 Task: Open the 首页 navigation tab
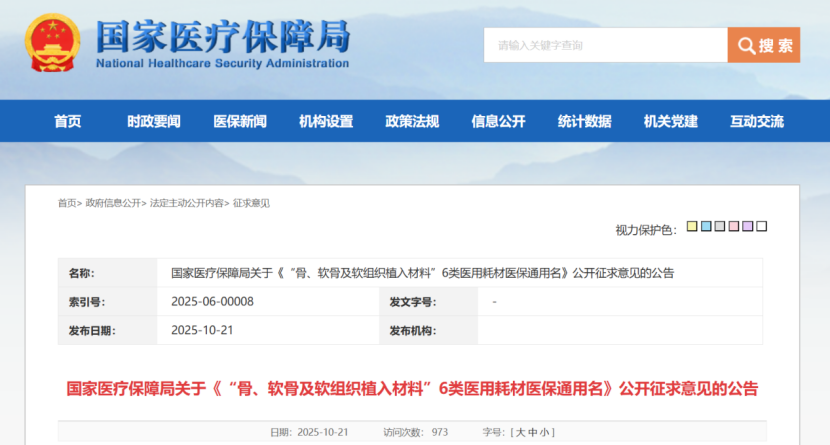click(68, 121)
